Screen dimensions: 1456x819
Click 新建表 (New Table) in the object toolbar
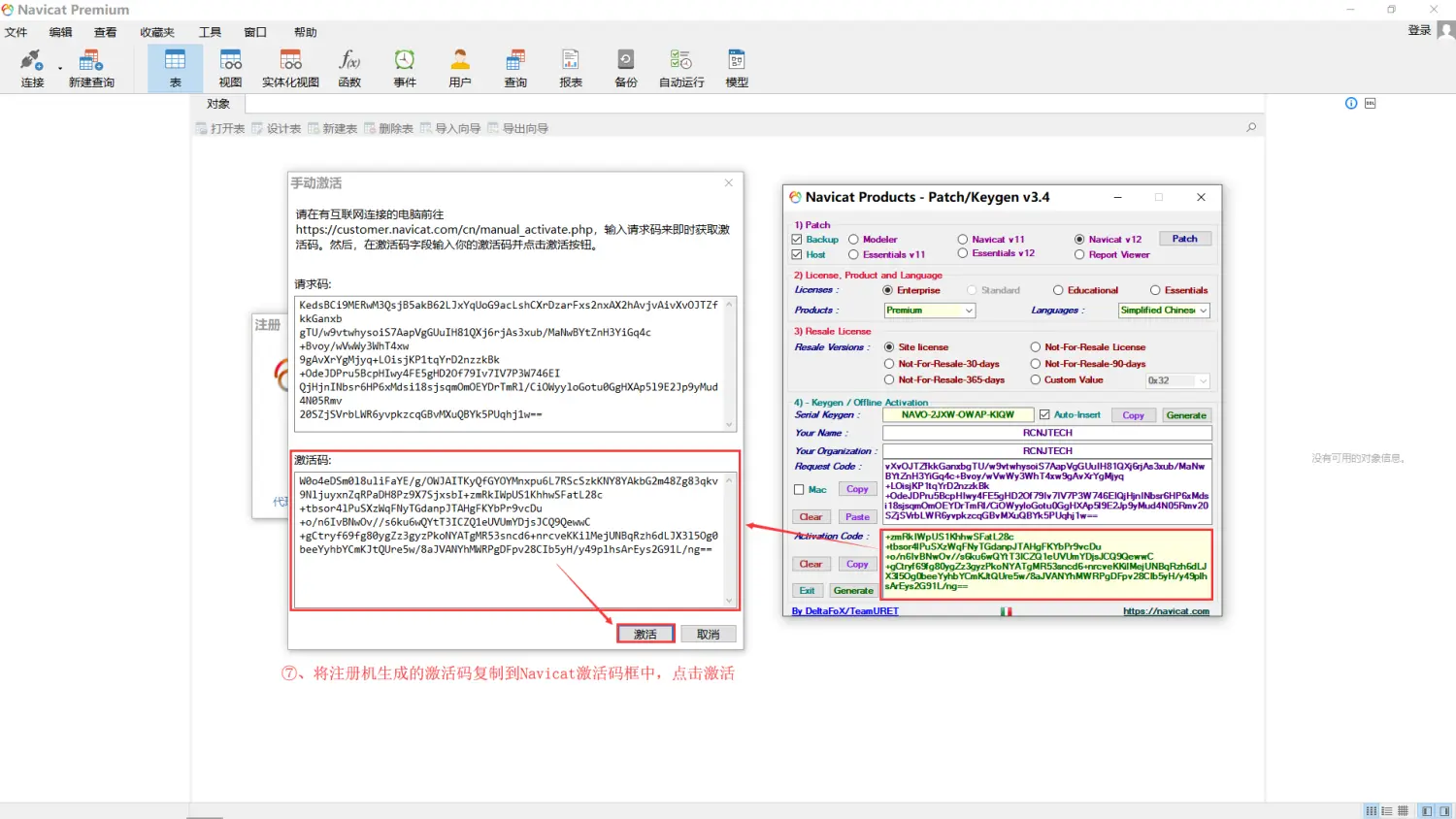click(333, 128)
